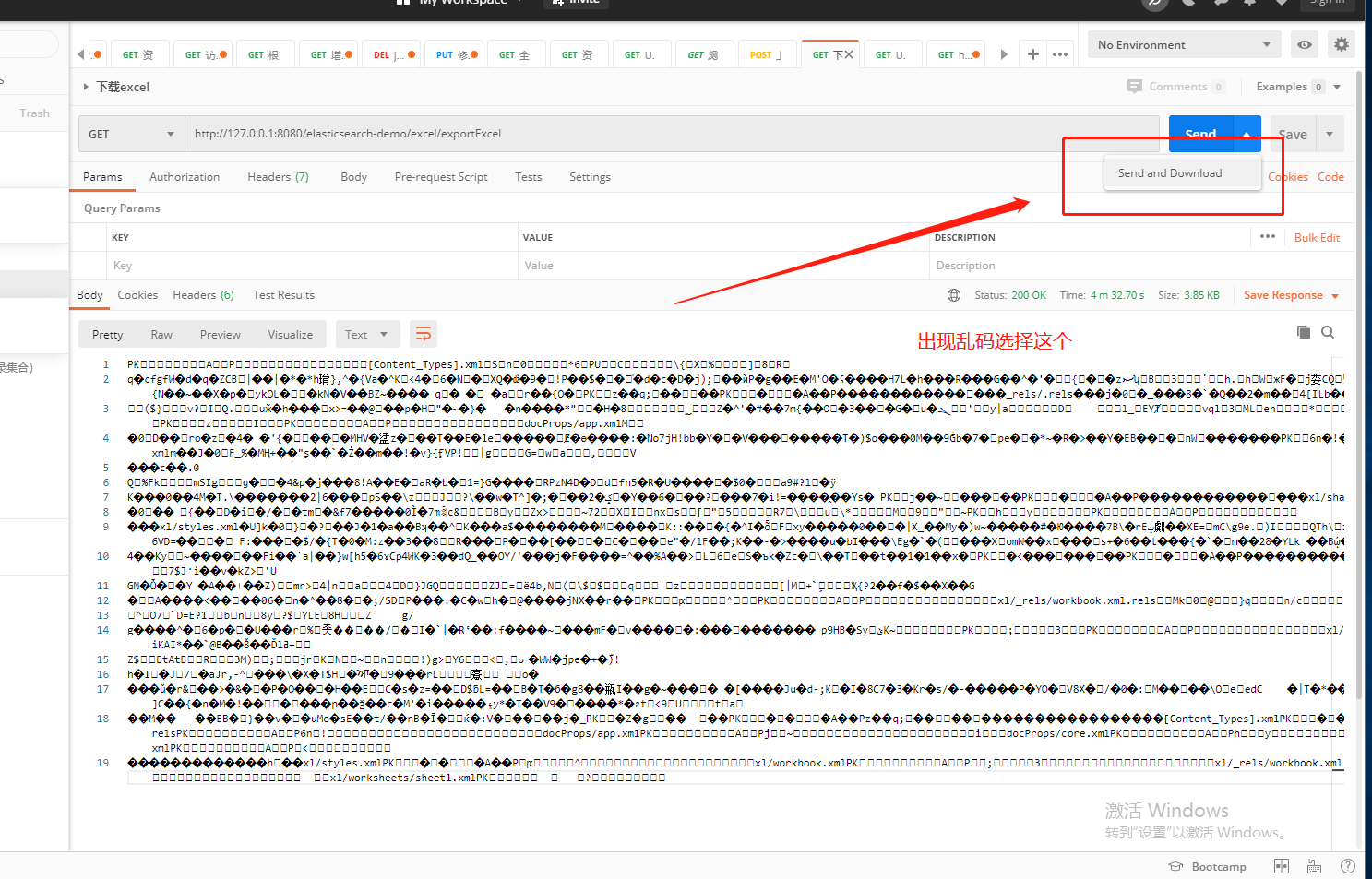Switch response view to Preview

pos(220,334)
